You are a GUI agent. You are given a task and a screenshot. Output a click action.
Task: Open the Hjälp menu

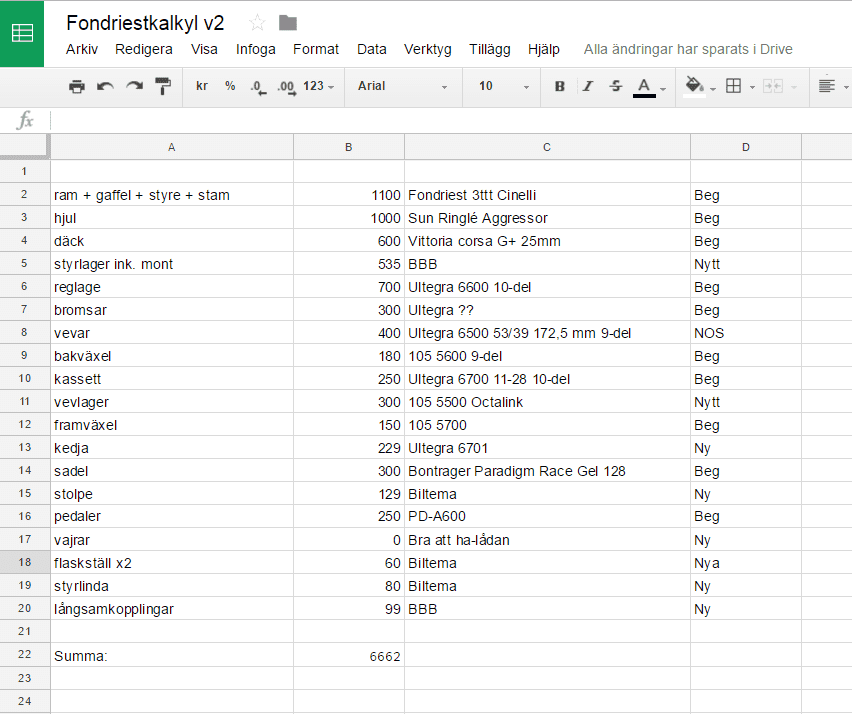544,49
